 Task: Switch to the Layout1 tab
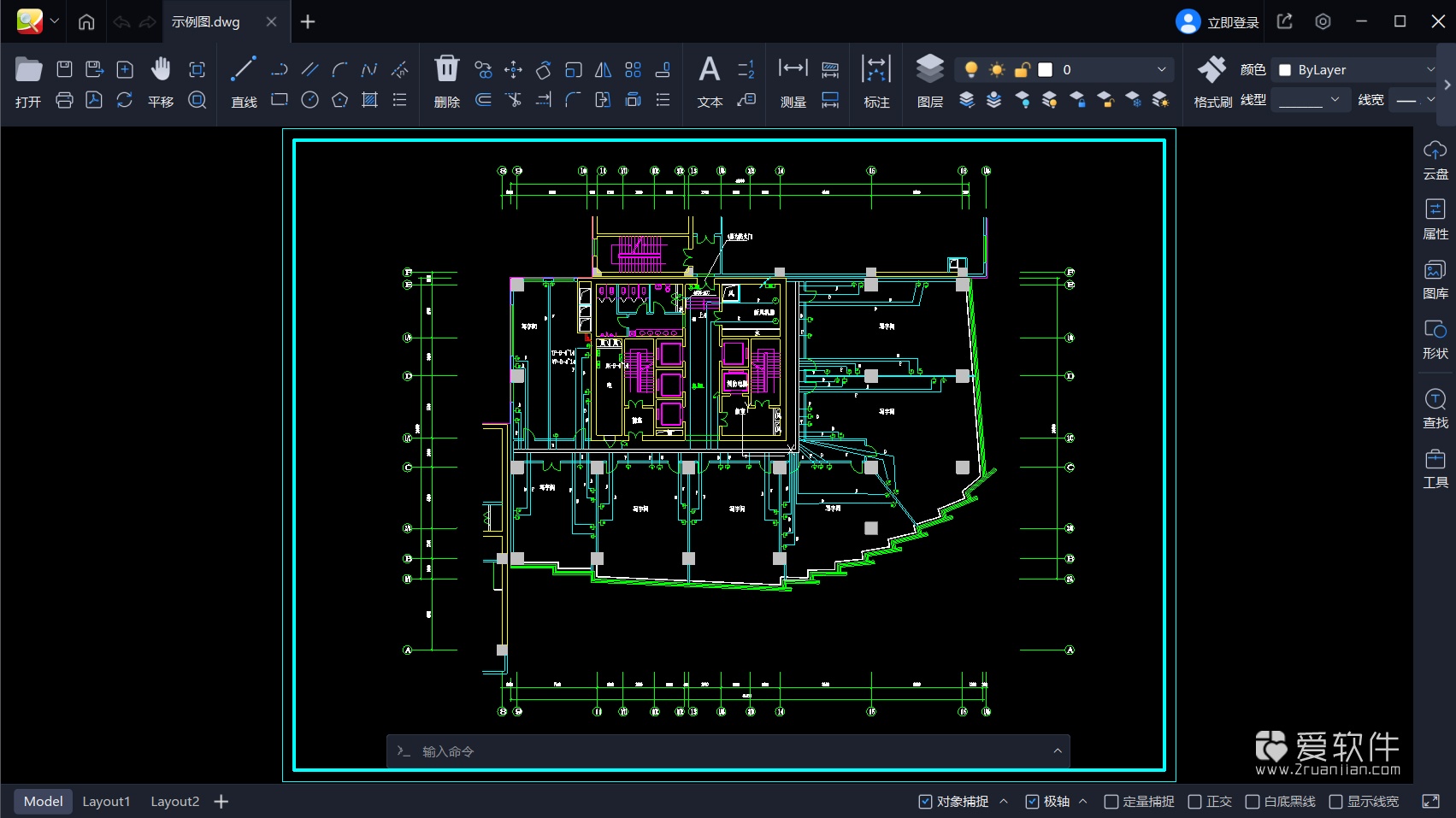point(106,802)
